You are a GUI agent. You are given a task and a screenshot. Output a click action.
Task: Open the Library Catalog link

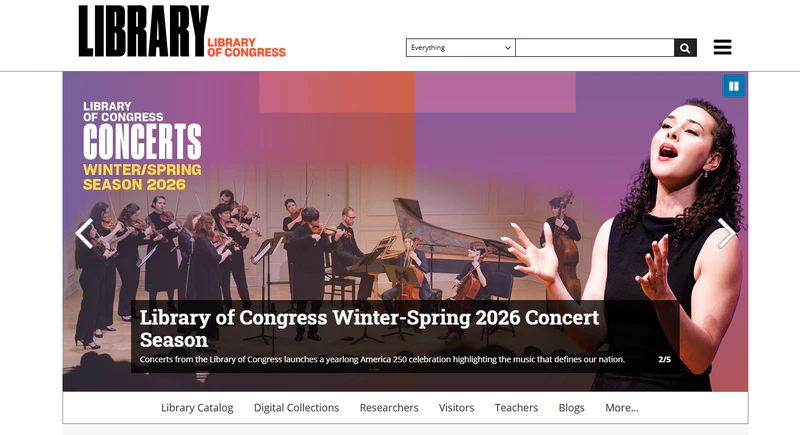point(197,408)
